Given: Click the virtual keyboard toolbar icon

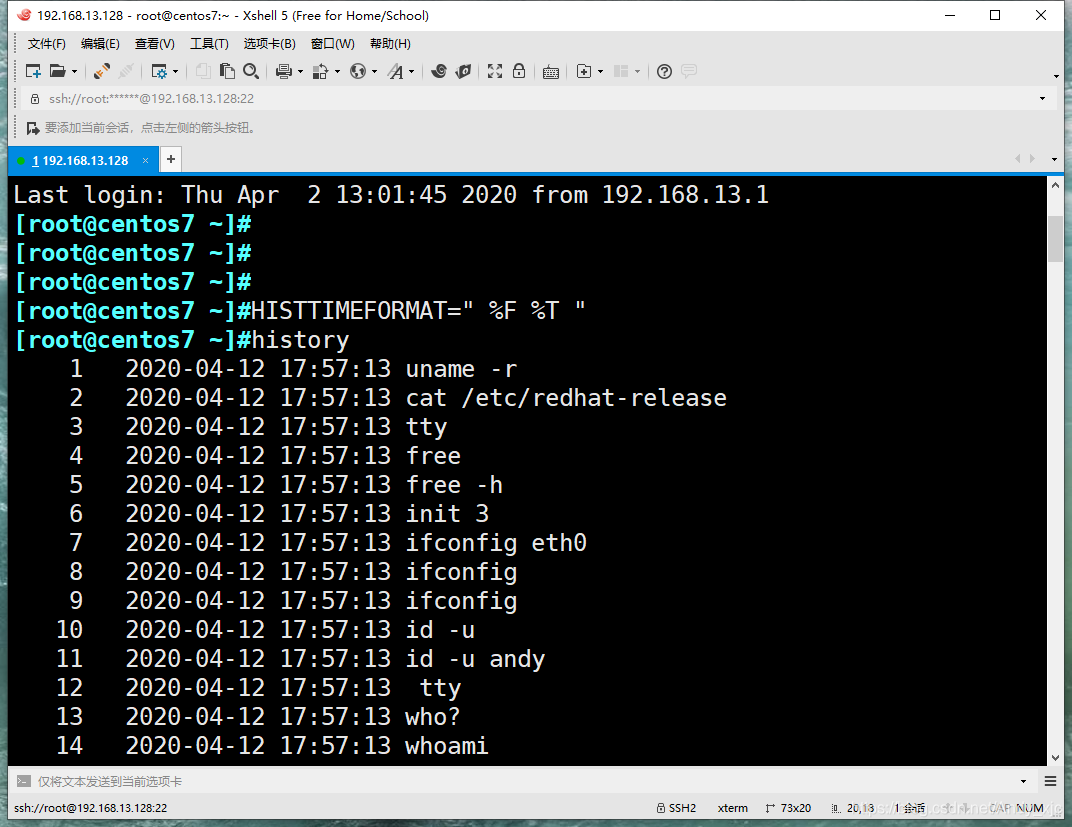Looking at the screenshot, I should 551,72.
